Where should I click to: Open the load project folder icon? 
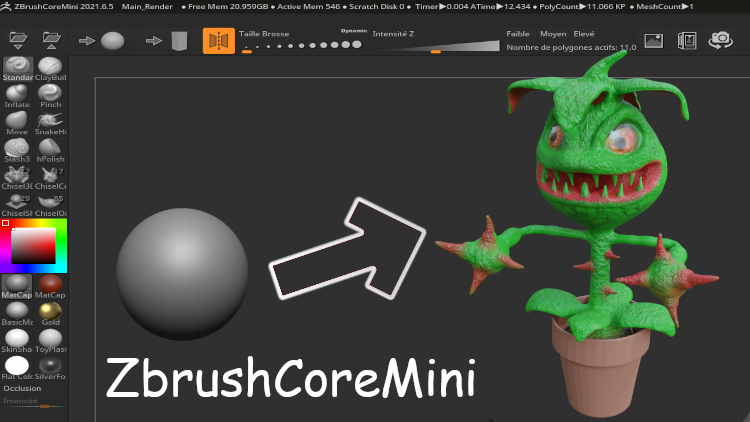click(x=17, y=40)
